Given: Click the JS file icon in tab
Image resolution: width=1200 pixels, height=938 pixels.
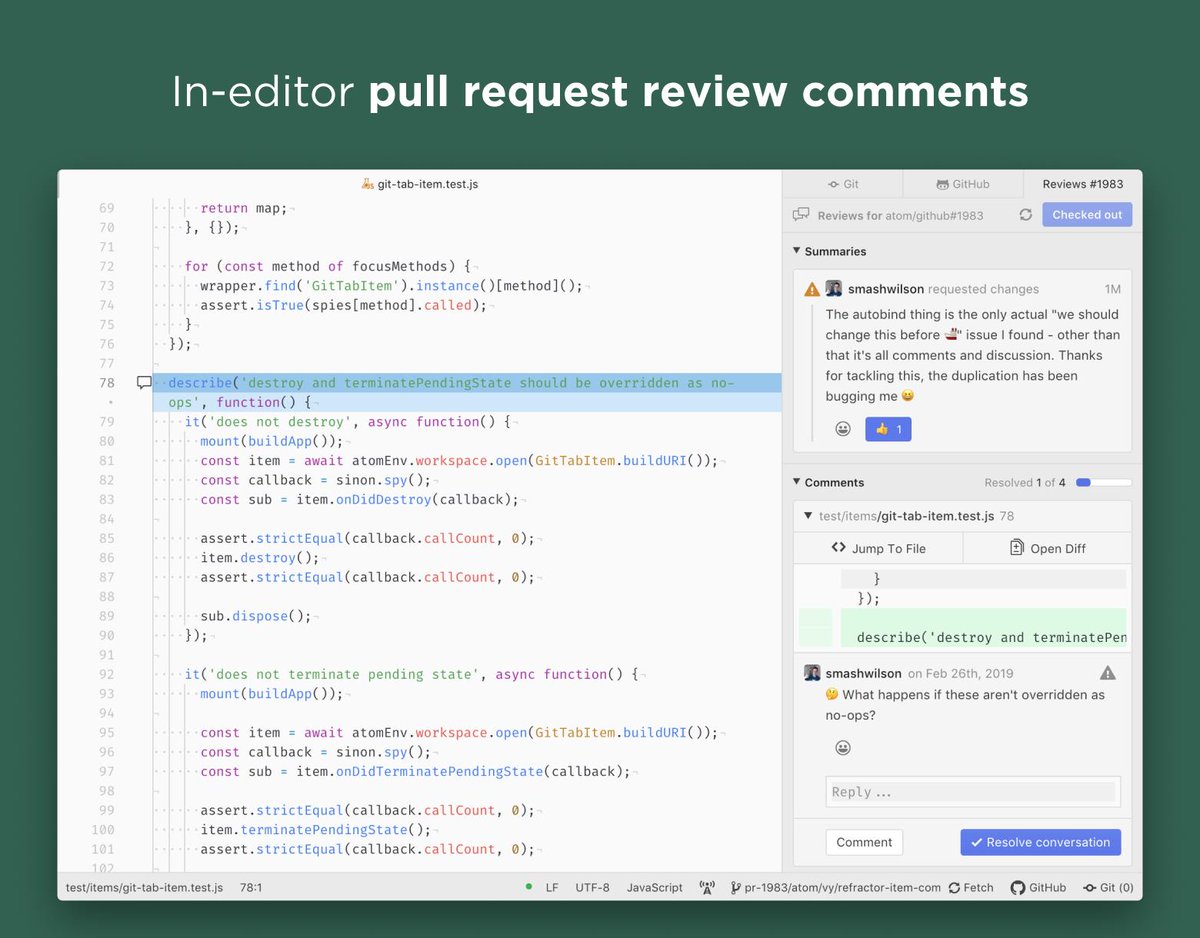Looking at the screenshot, I should pyautogui.click(x=368, y=184).
